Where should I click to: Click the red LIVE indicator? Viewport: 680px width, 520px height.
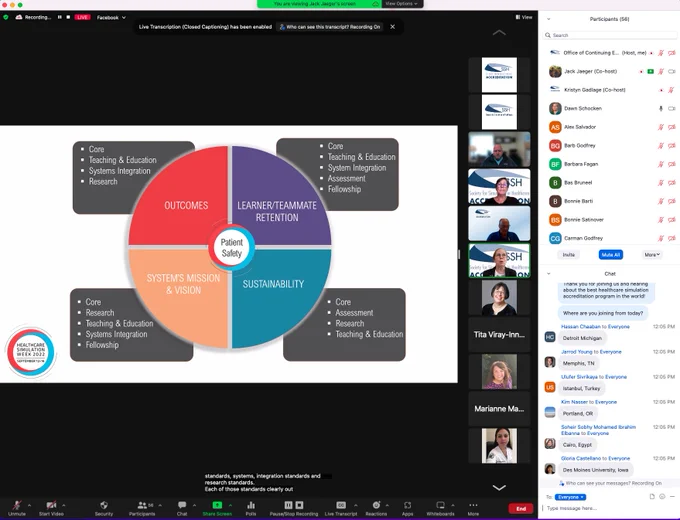pos(82,17)
